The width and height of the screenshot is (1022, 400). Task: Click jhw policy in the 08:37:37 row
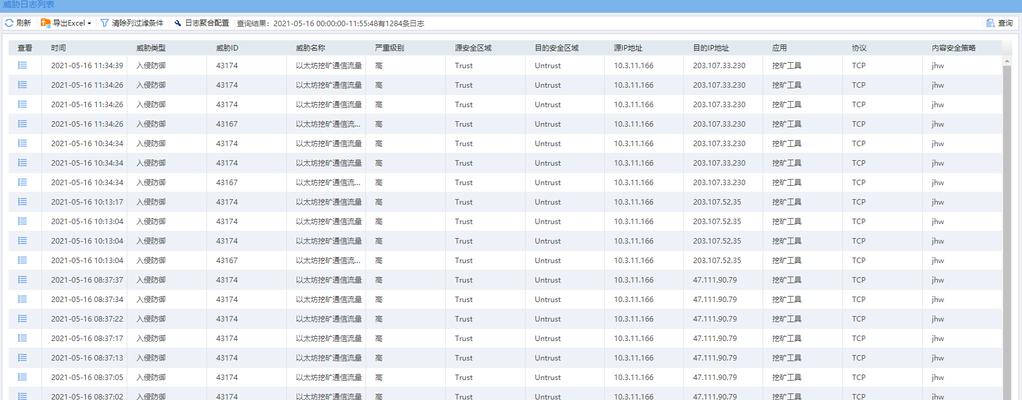pos(937,280)
